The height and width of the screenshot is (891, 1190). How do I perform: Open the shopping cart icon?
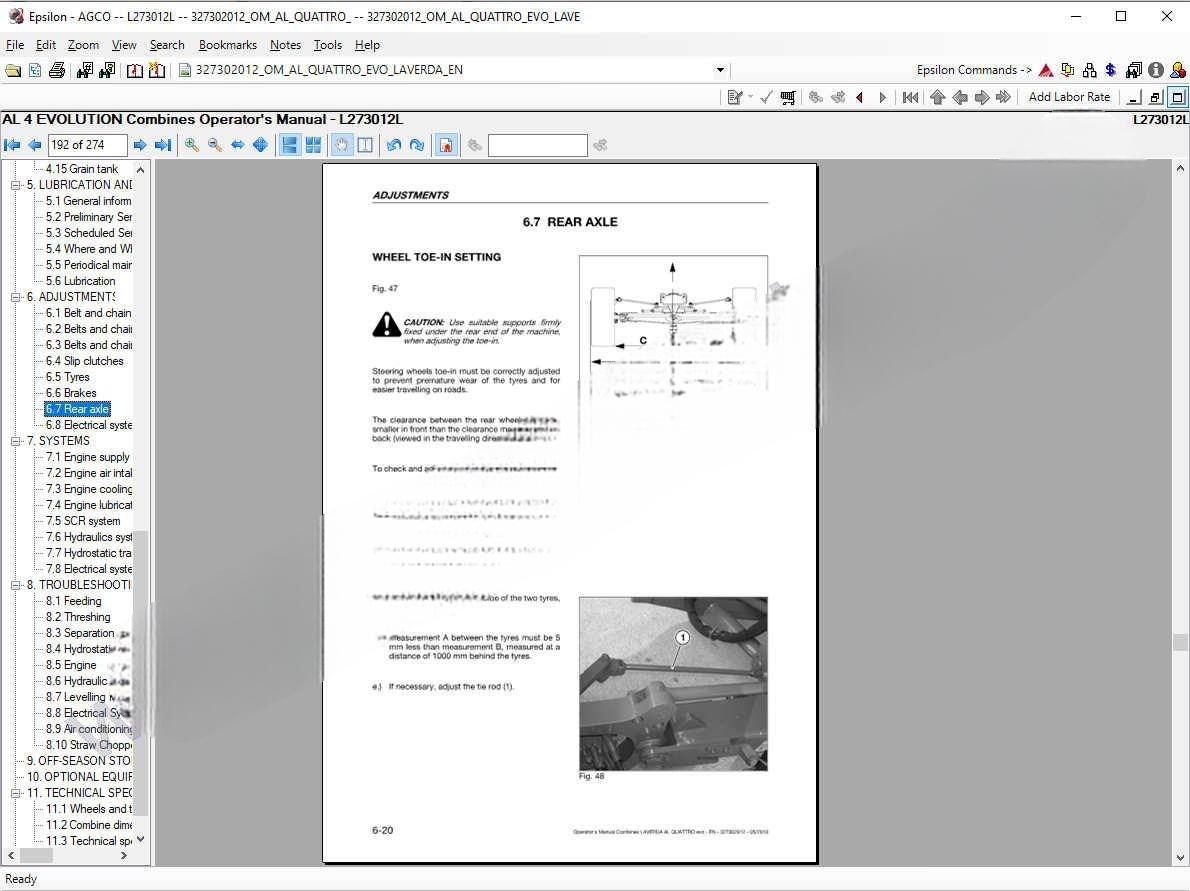pos(788,97)
